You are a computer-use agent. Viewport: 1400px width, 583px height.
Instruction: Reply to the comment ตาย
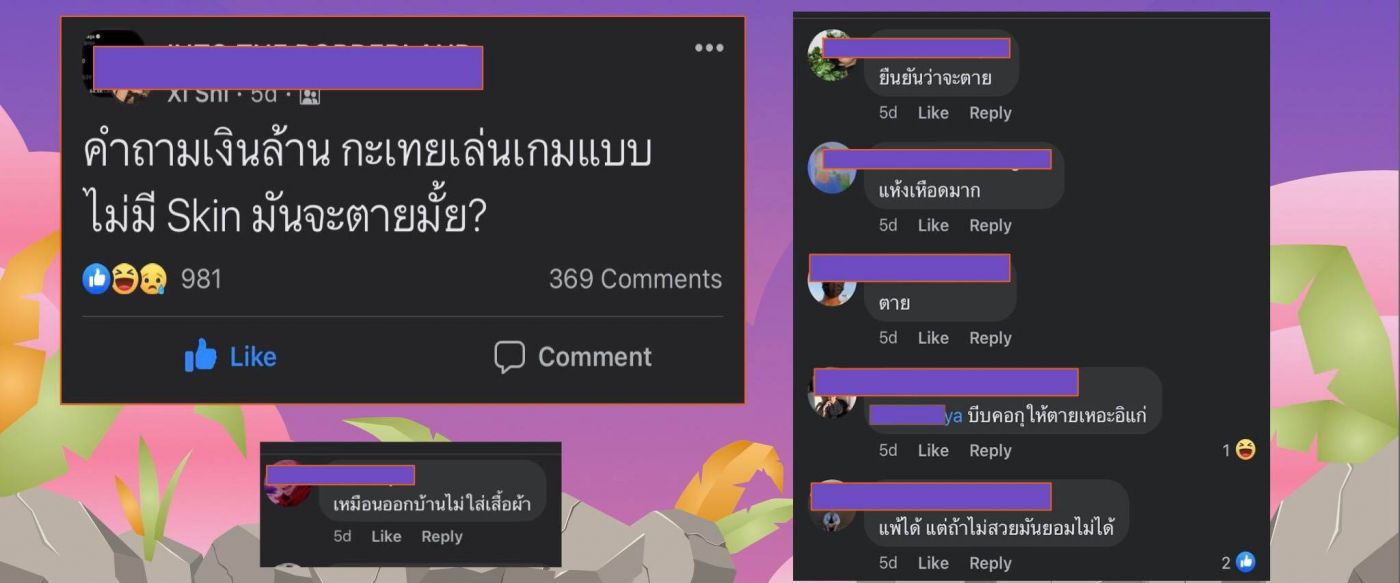[x=990, y=338]
